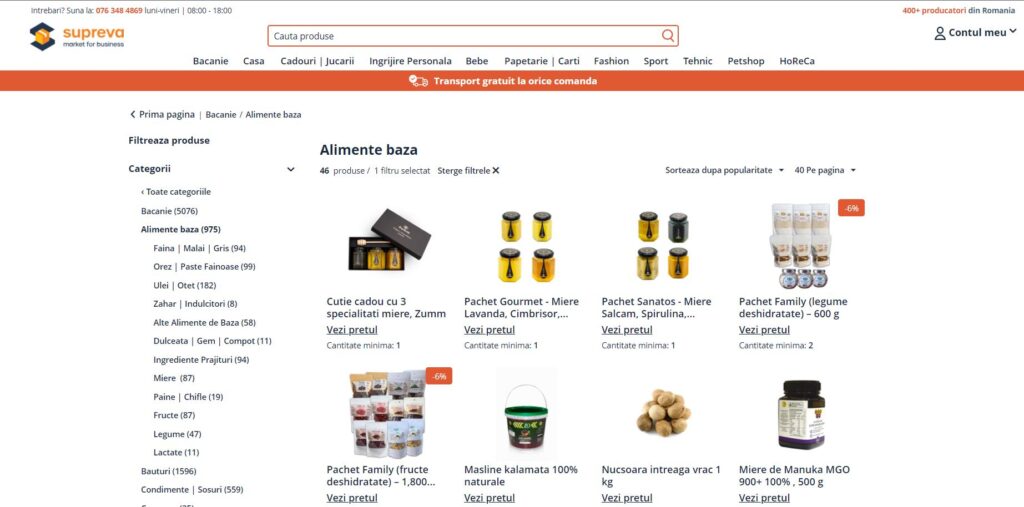This screenshot has width=1024, height=507.
Task: Open the Bacanie menu item
Action: 210,61
